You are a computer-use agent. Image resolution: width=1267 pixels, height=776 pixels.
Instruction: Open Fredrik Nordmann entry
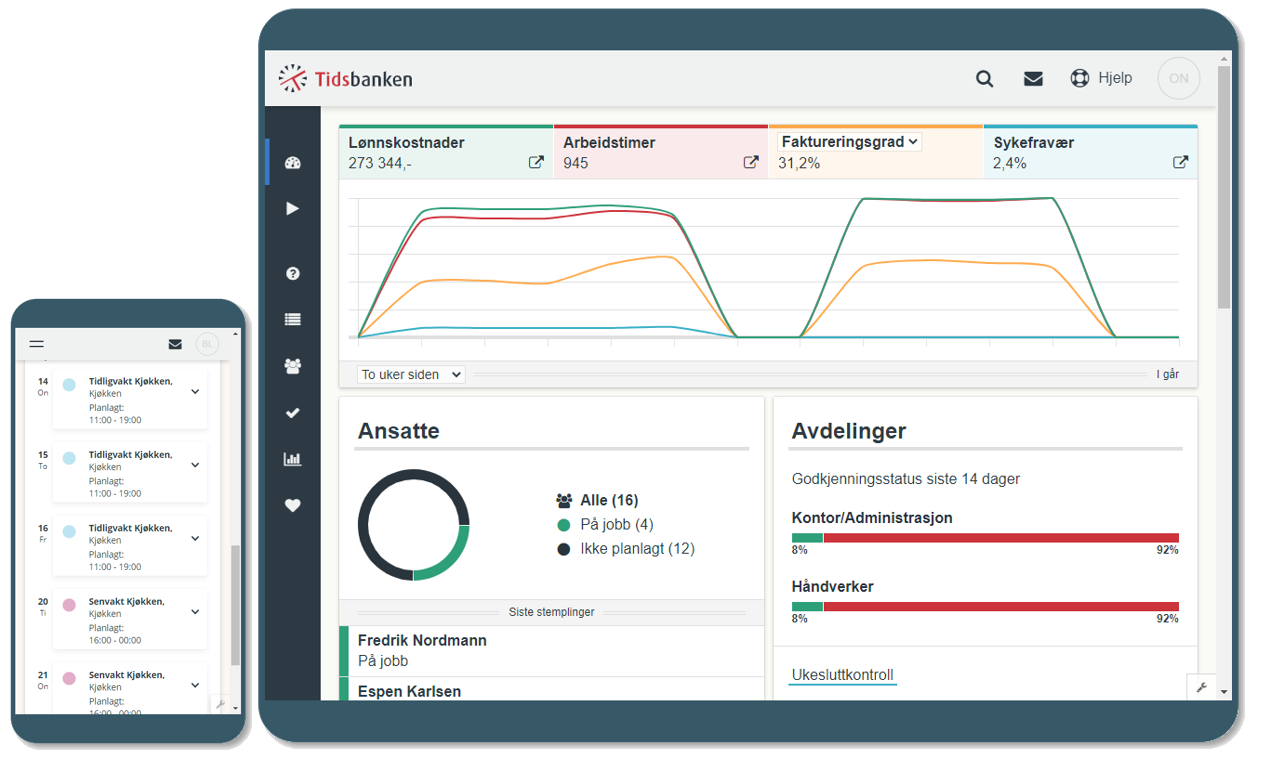coord(552,651)
